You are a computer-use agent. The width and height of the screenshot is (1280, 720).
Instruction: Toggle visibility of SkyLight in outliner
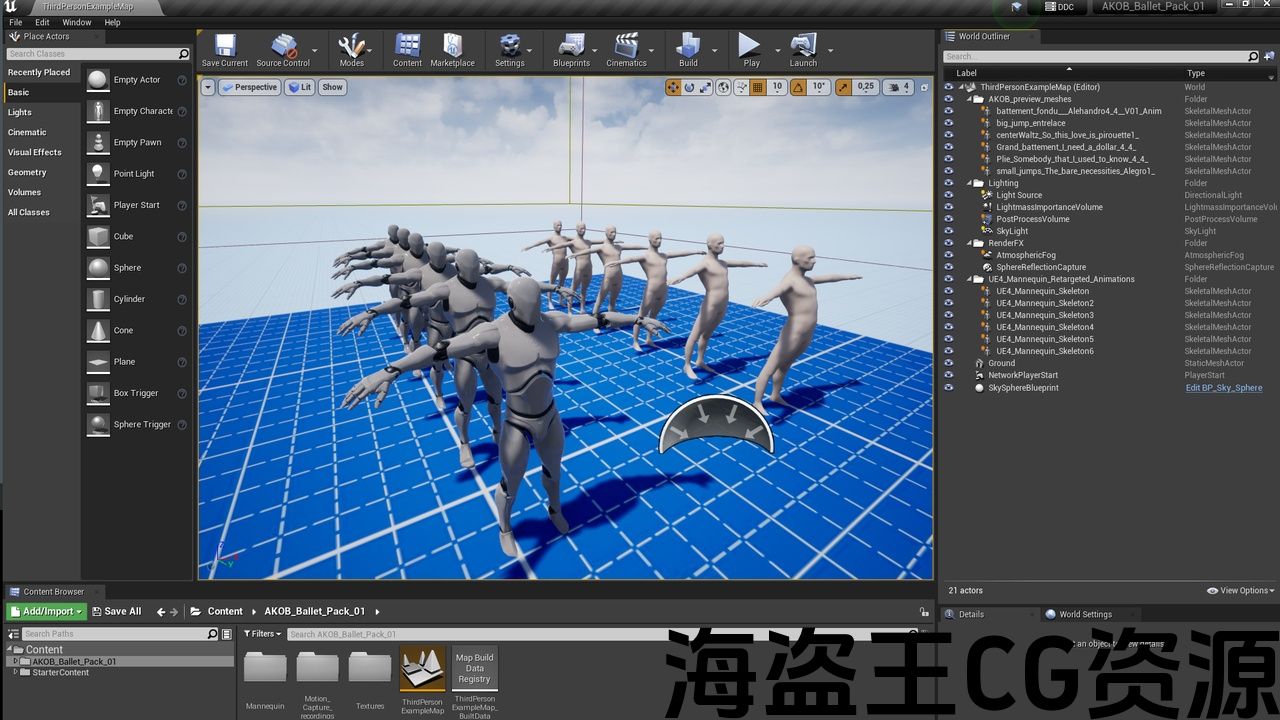coord(949,231)
